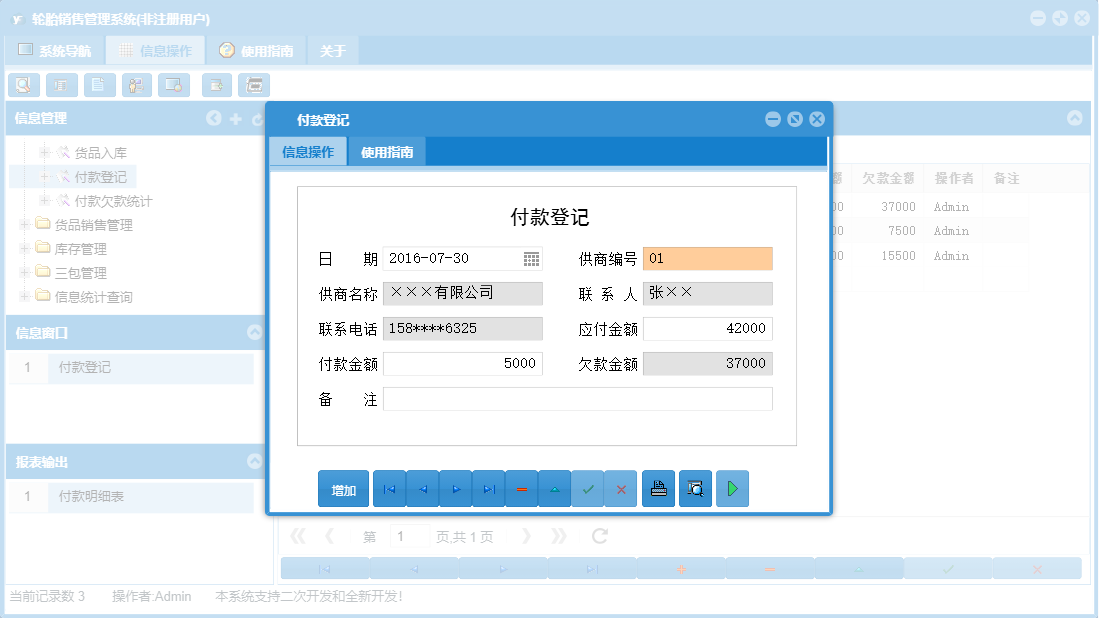Confirm edits with the green check icon
Viewport: 1099px width, 618px height.
coord(588,489)
